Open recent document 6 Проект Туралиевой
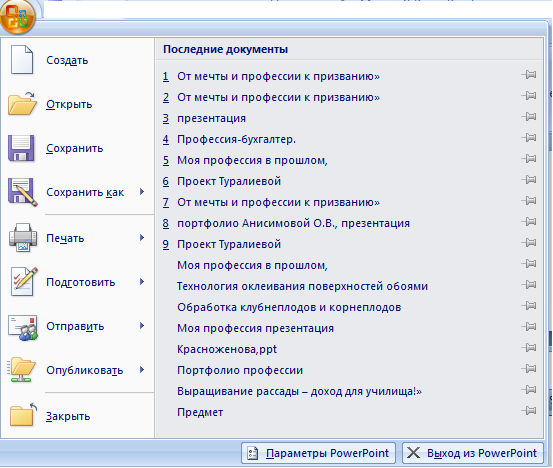 coord(221,181)
